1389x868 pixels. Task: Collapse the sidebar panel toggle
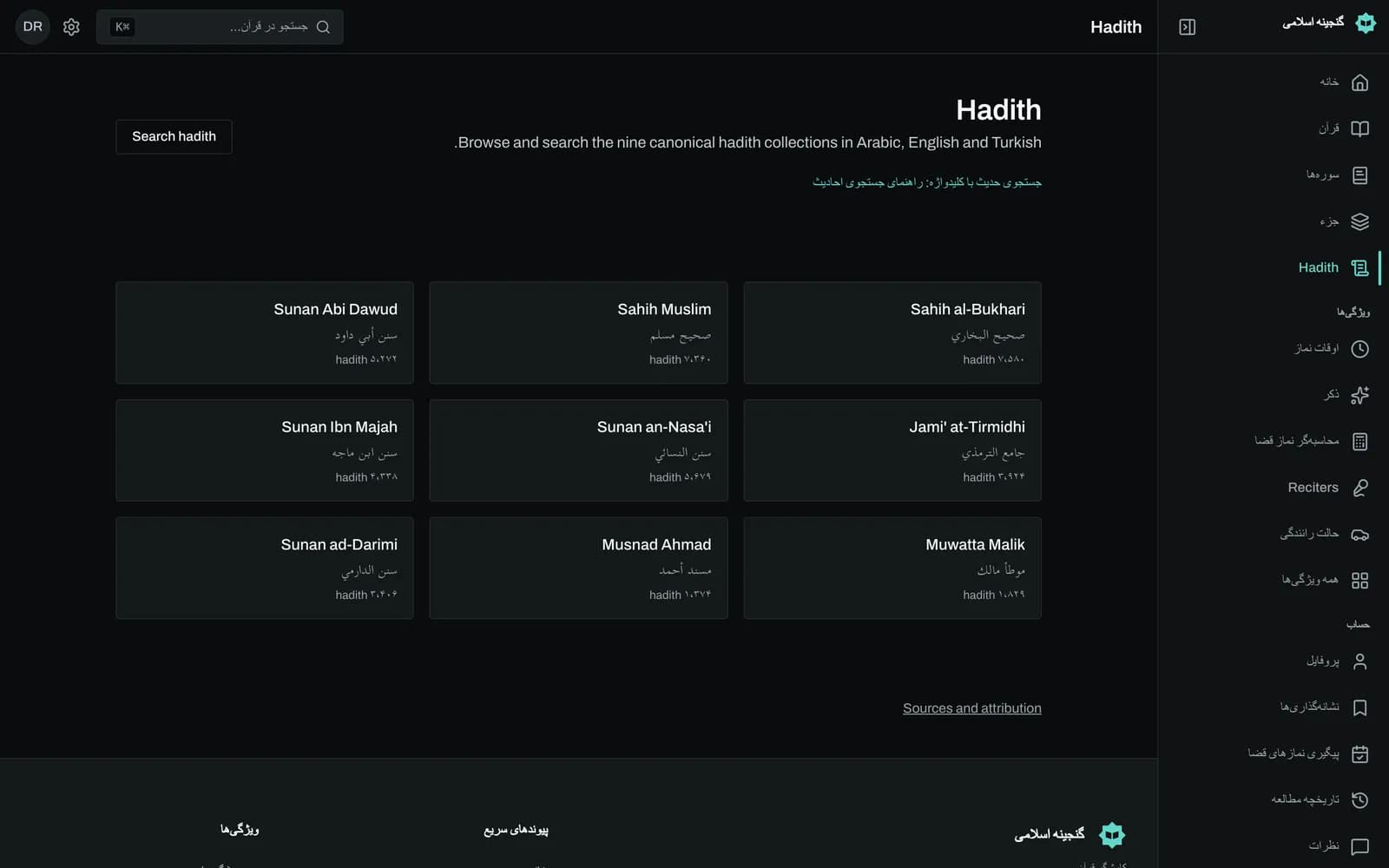point(1187,27)
